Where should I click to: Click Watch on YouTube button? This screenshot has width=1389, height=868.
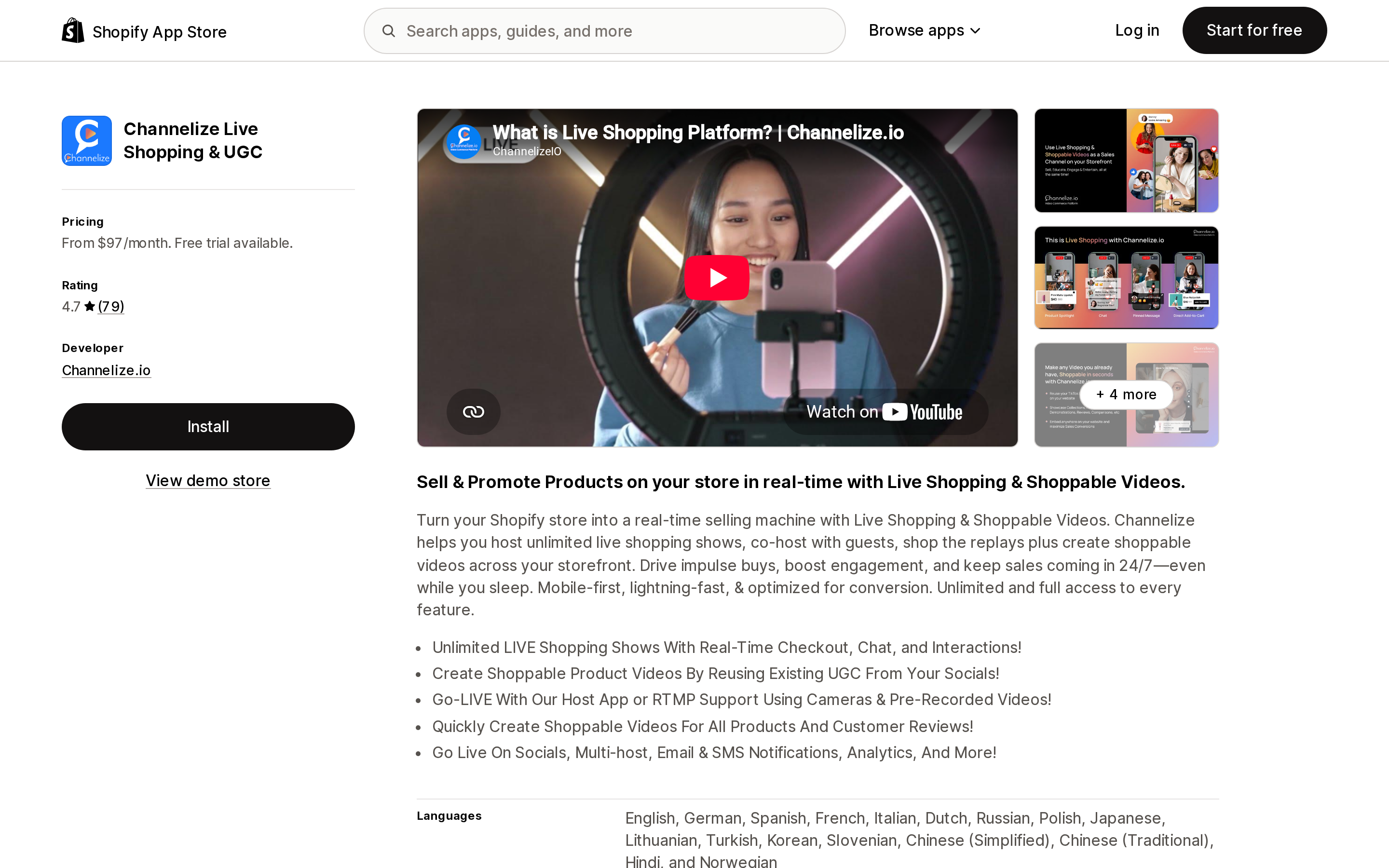[x=885, y=412]
